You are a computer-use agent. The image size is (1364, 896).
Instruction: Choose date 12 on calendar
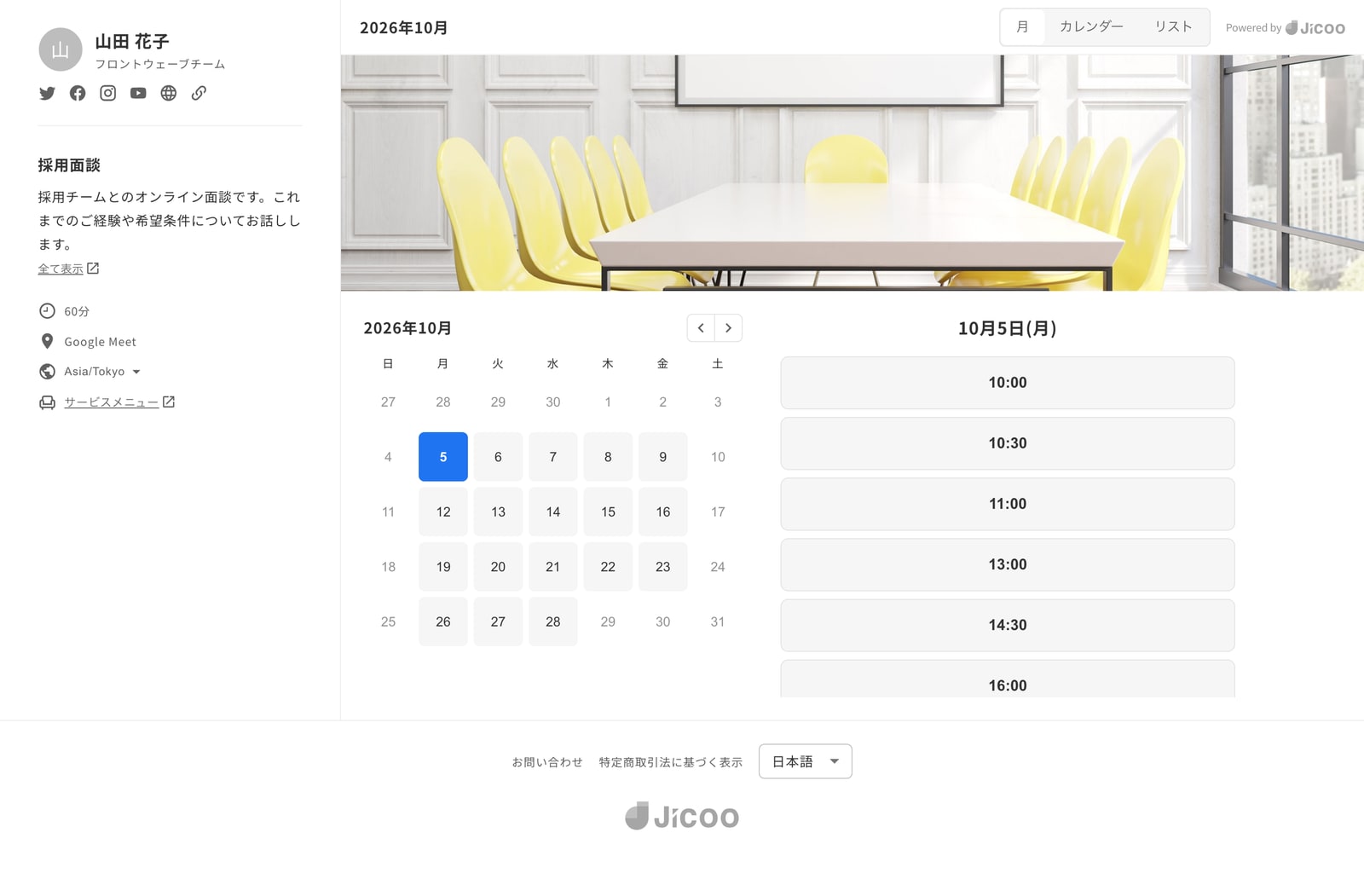pyautogui.click(x=443, y=512)
